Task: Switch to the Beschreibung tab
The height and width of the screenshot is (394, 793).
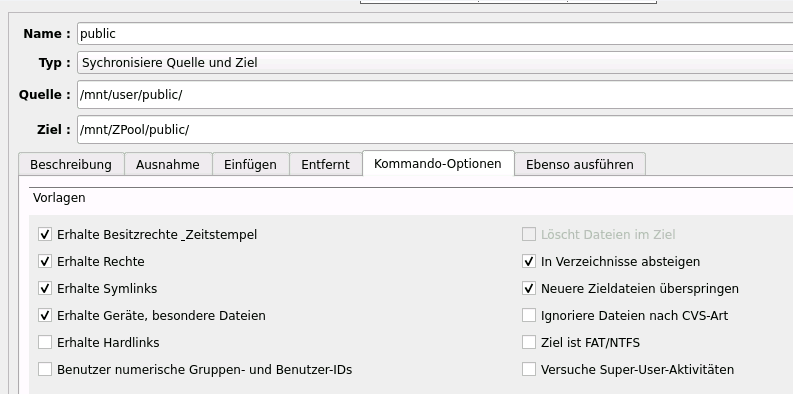Action: [x=71, y=164]
